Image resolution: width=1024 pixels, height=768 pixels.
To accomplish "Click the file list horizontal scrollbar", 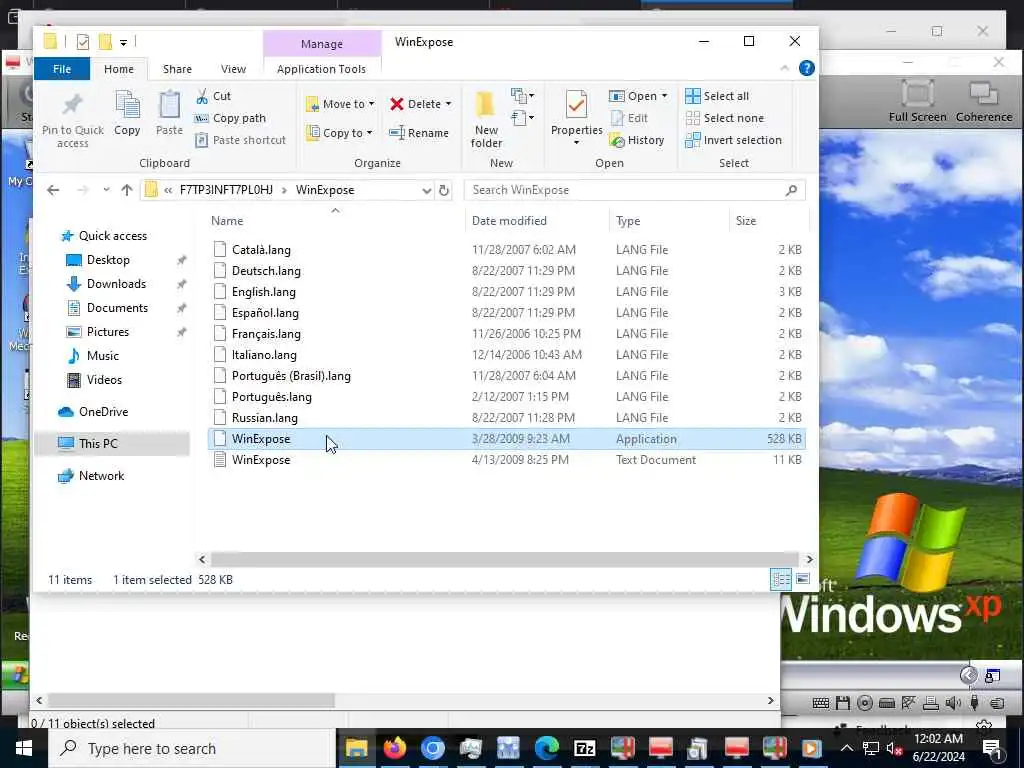I will [x=504, y=559].
